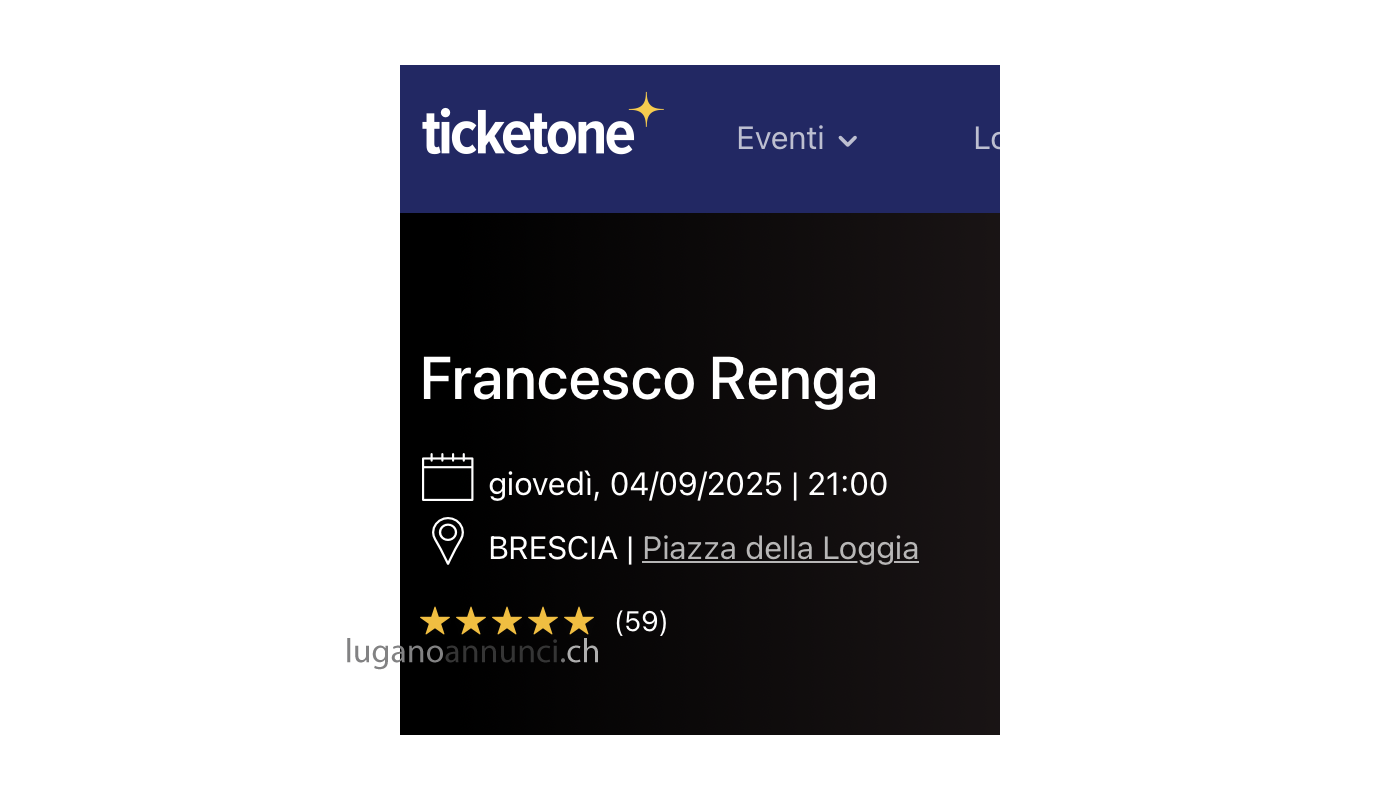Screen dimensions: 1400x800
Task: Click the location pin icon
Action: [x=448, y=541]
